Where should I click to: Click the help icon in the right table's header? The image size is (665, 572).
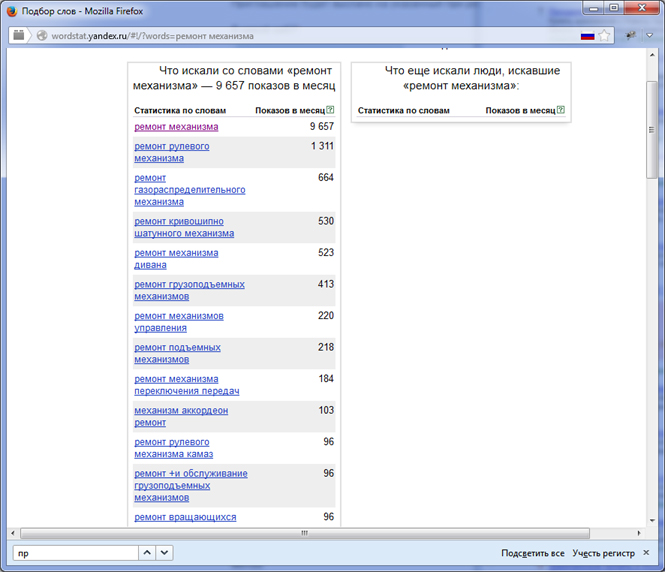pos(561,110)
